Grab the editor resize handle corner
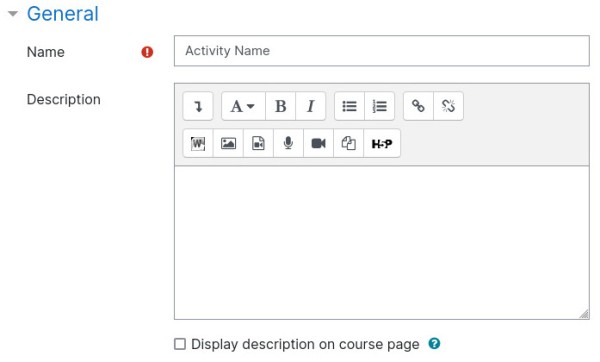 coord(584,314)
